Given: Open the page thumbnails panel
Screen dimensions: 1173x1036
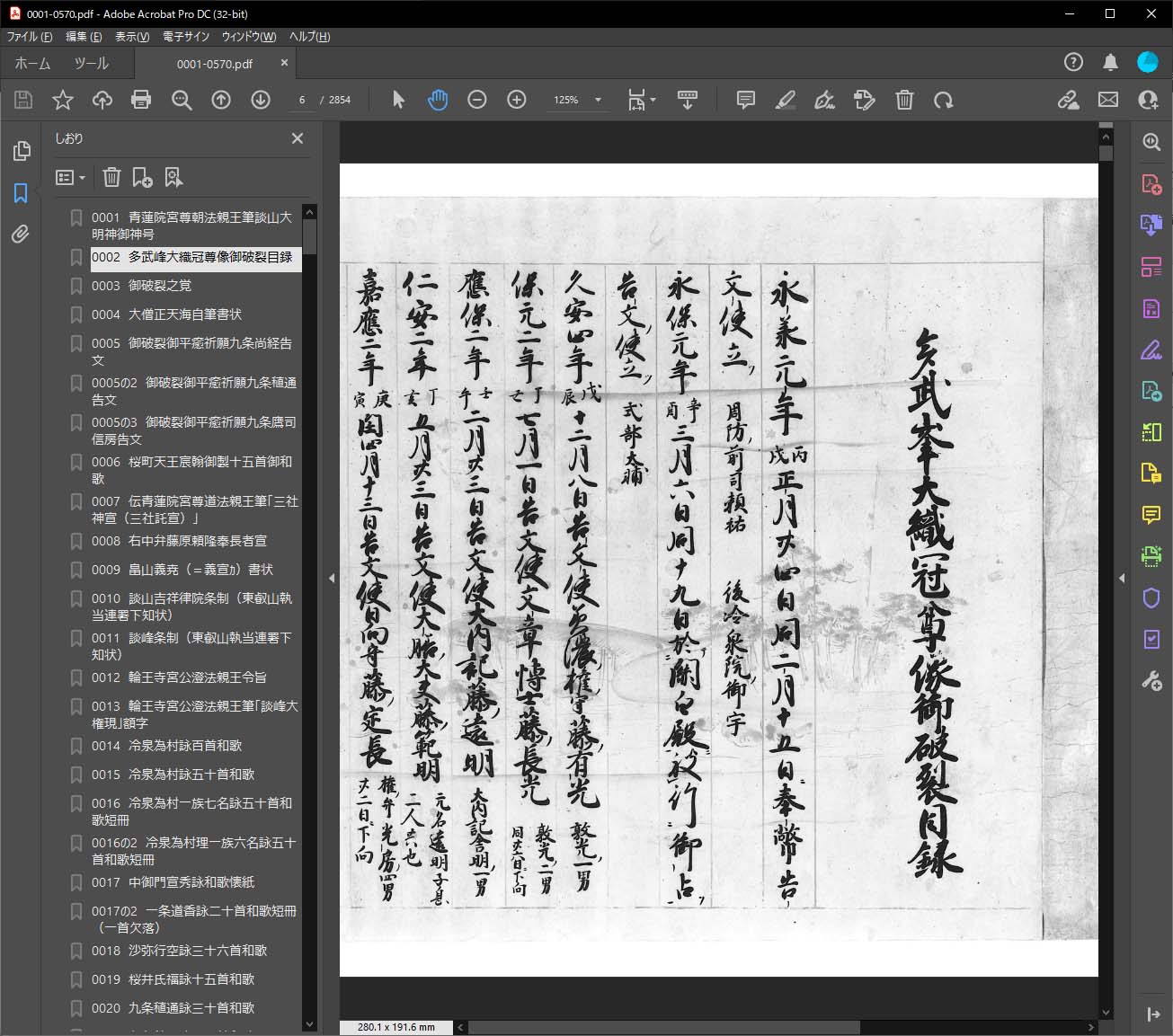Looking at the screenshot, I should pyautogui.click(x=22, y=151).
